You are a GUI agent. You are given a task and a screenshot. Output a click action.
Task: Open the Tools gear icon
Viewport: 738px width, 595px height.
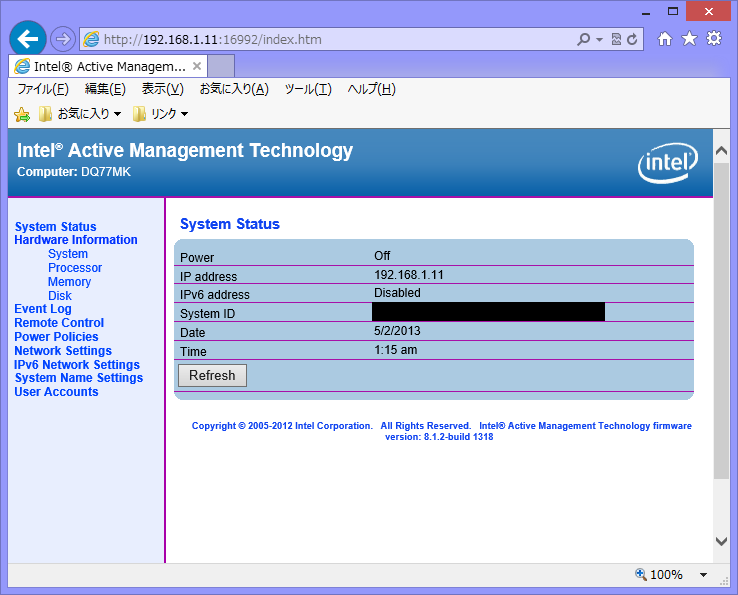click(713, 39)
